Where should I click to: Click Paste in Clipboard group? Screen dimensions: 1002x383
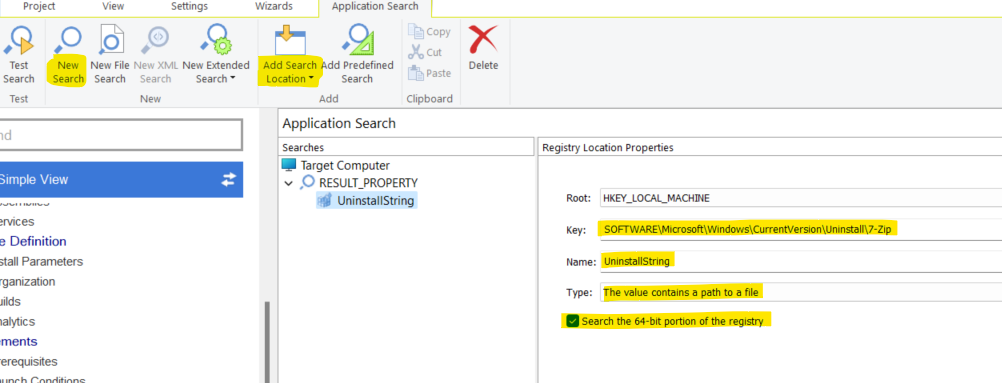click(x=429, y=73)
